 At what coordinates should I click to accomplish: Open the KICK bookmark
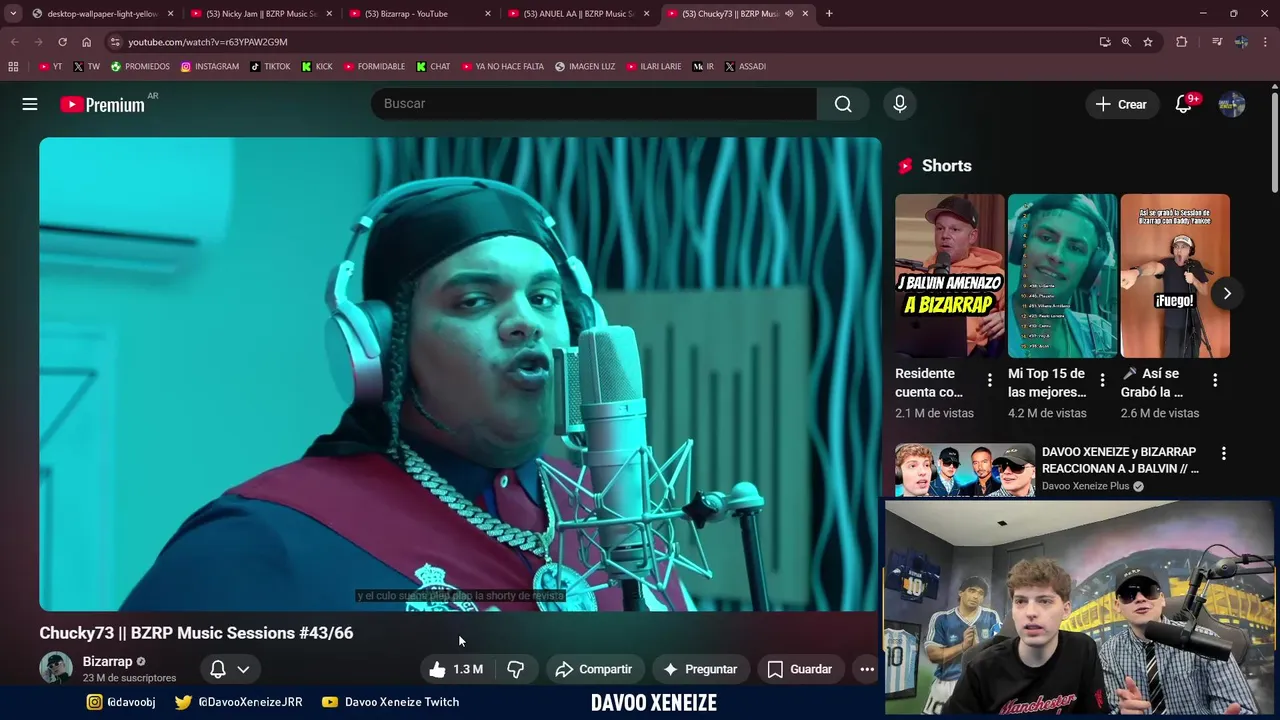[x=318, y=67]
